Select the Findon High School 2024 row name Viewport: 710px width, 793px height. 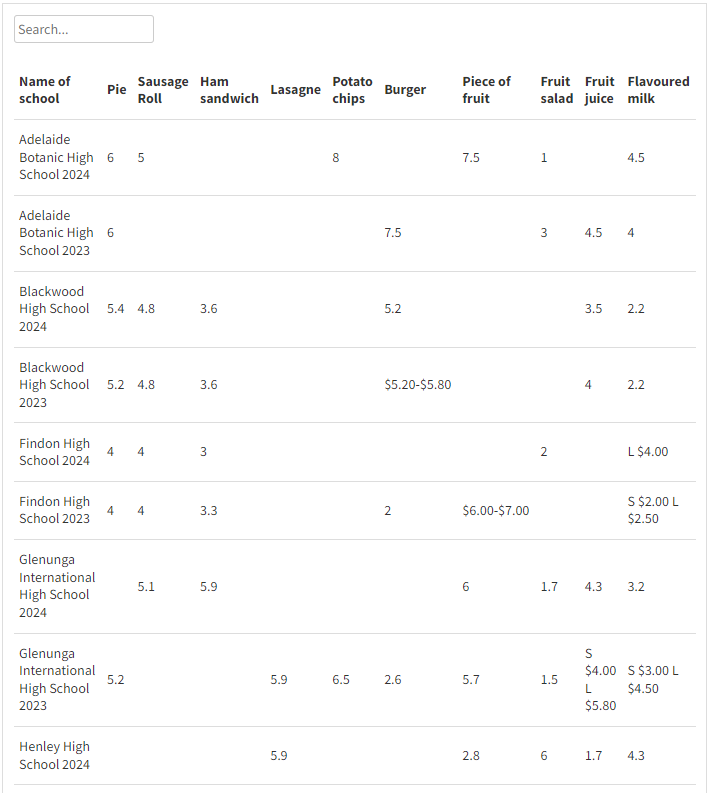[54, 452]
